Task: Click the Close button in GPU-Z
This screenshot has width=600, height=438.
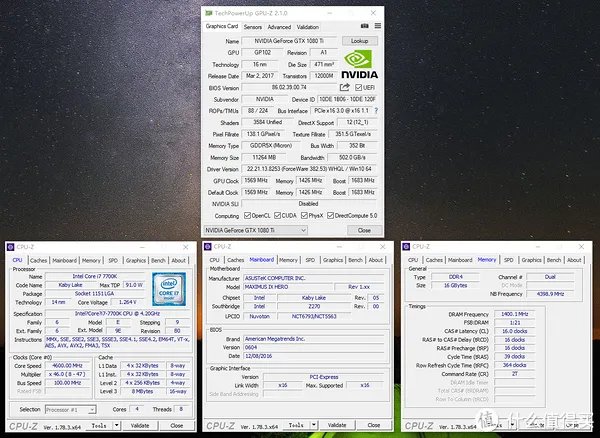Action: 364,230
